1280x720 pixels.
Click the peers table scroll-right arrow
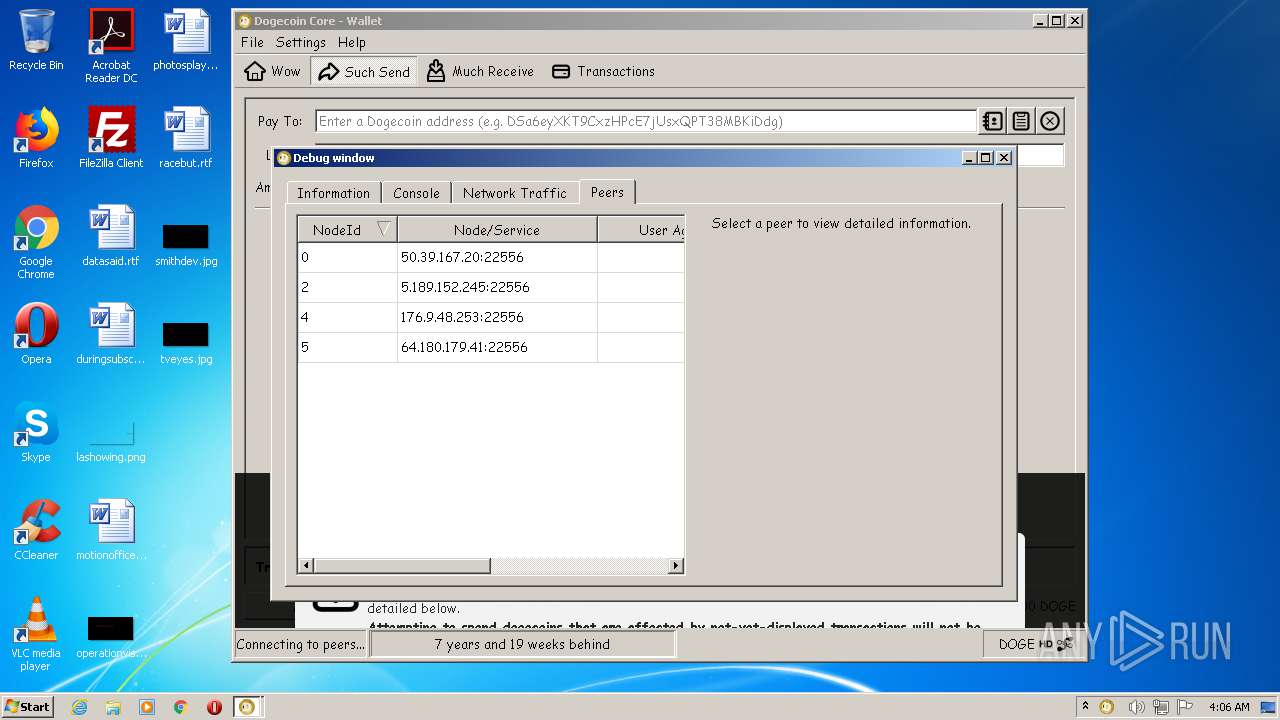676,565
